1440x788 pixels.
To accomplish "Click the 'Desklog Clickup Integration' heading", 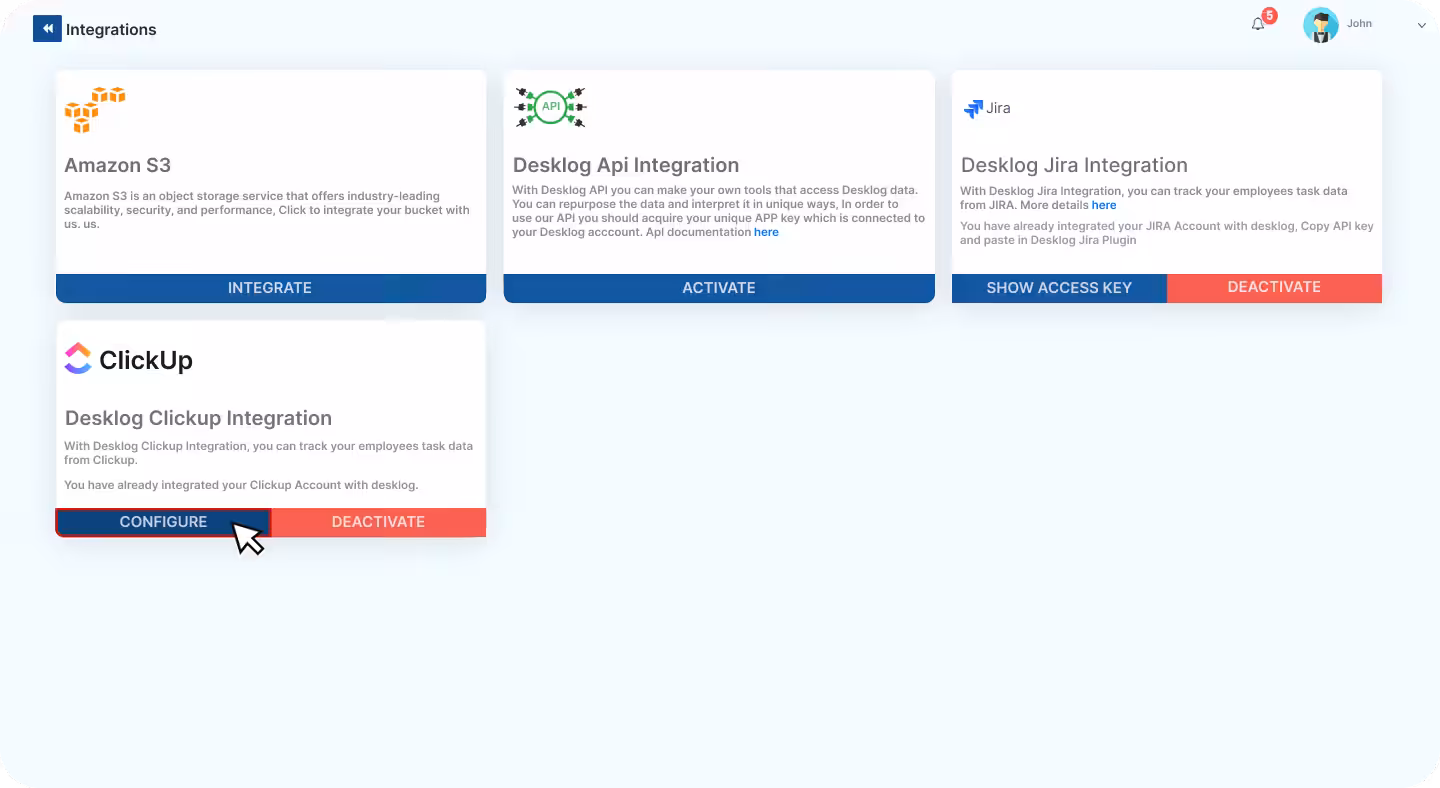I will [x=198, y=418].
